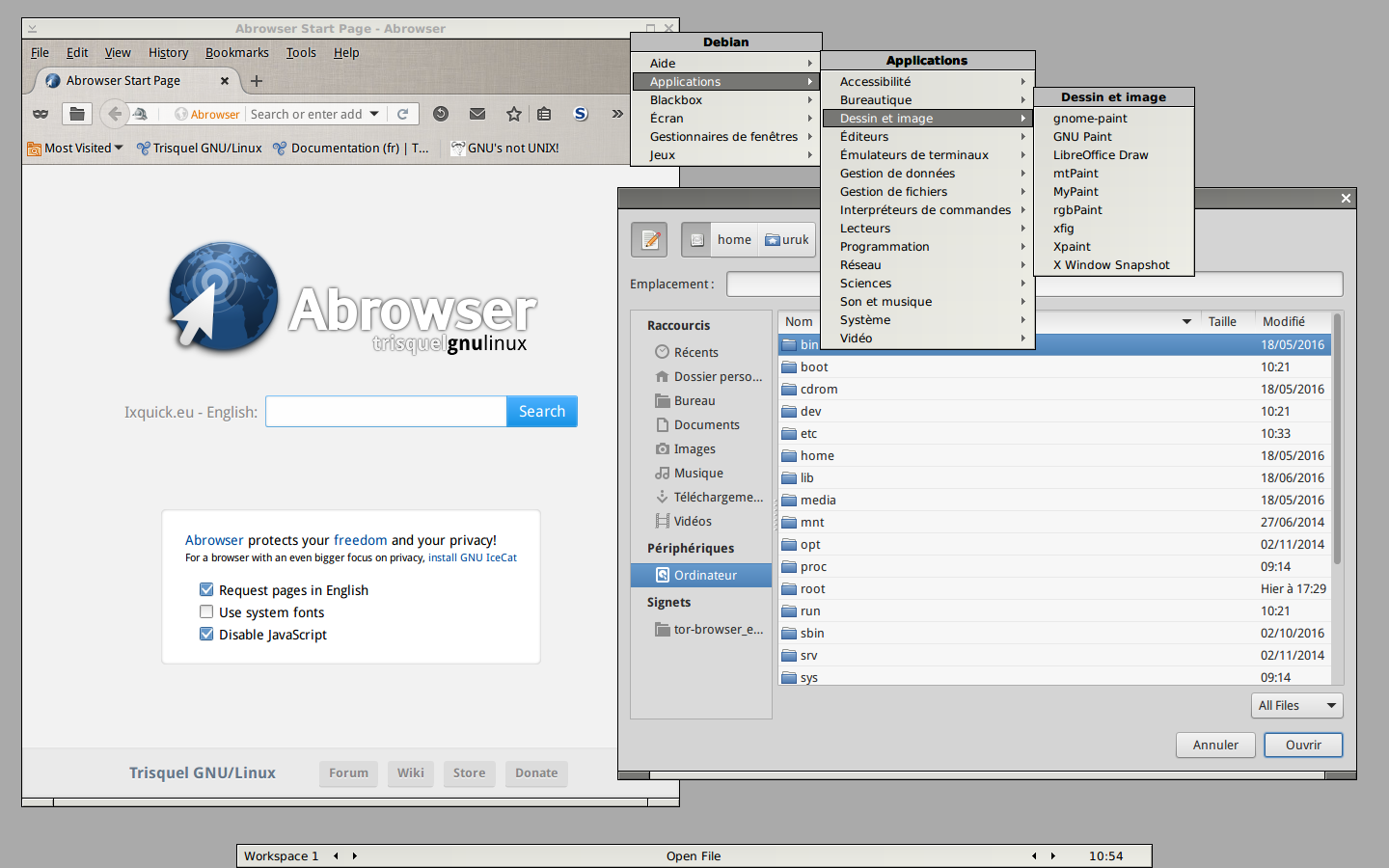Screen dimensions: 1389x868
Task: Click the Wiki button in page footer
Action: tap(410, 773)
